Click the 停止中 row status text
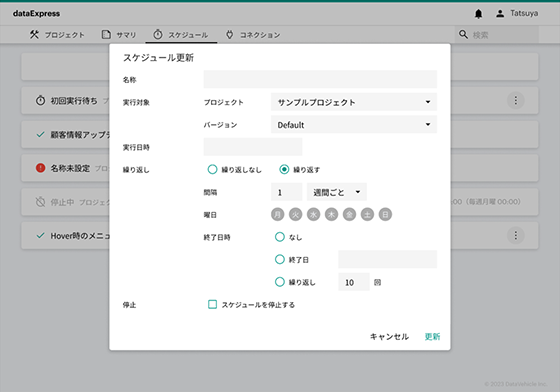 click(x=62, y=202)
